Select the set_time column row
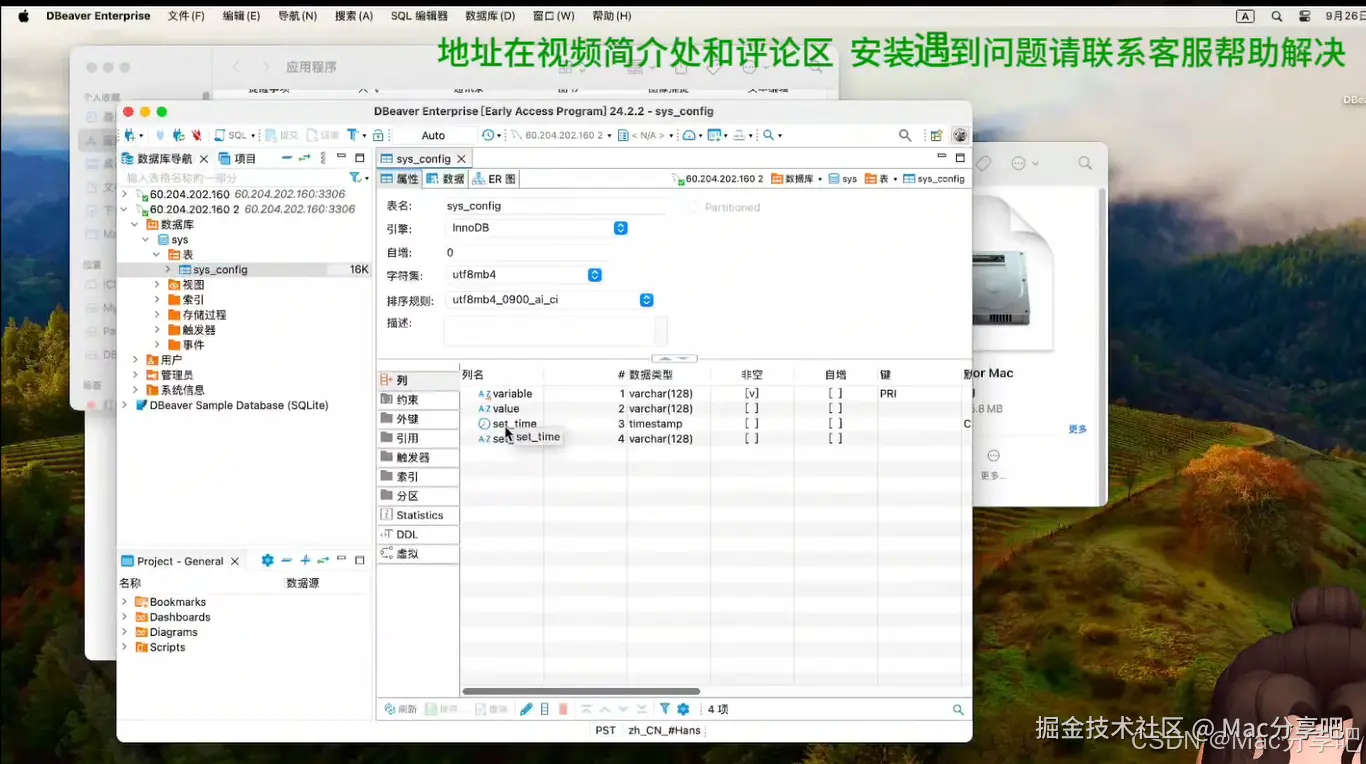The image size is (1366, 764). click(x=715, y=424)
